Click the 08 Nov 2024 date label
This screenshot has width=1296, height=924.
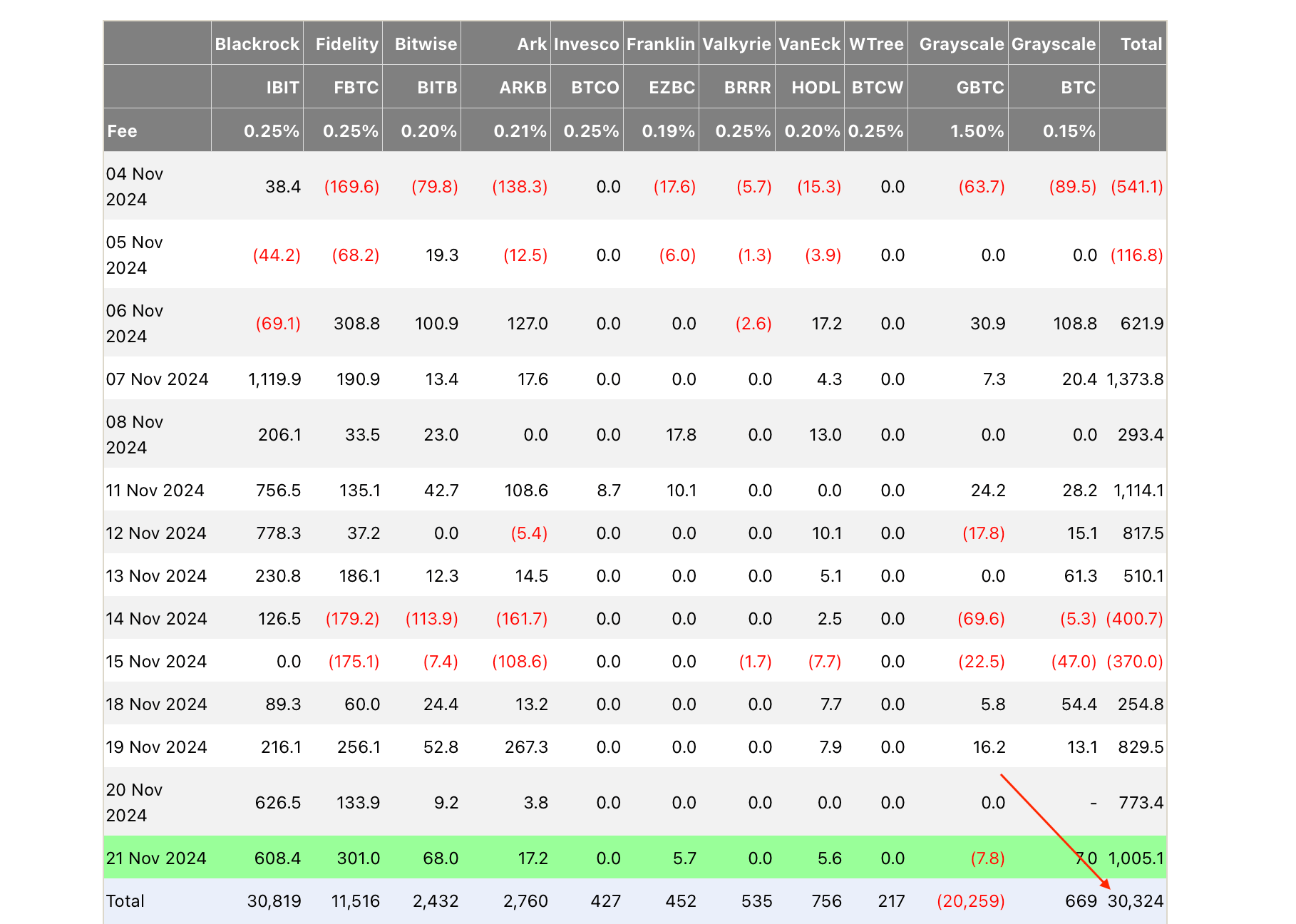click(x=135, y=435)
